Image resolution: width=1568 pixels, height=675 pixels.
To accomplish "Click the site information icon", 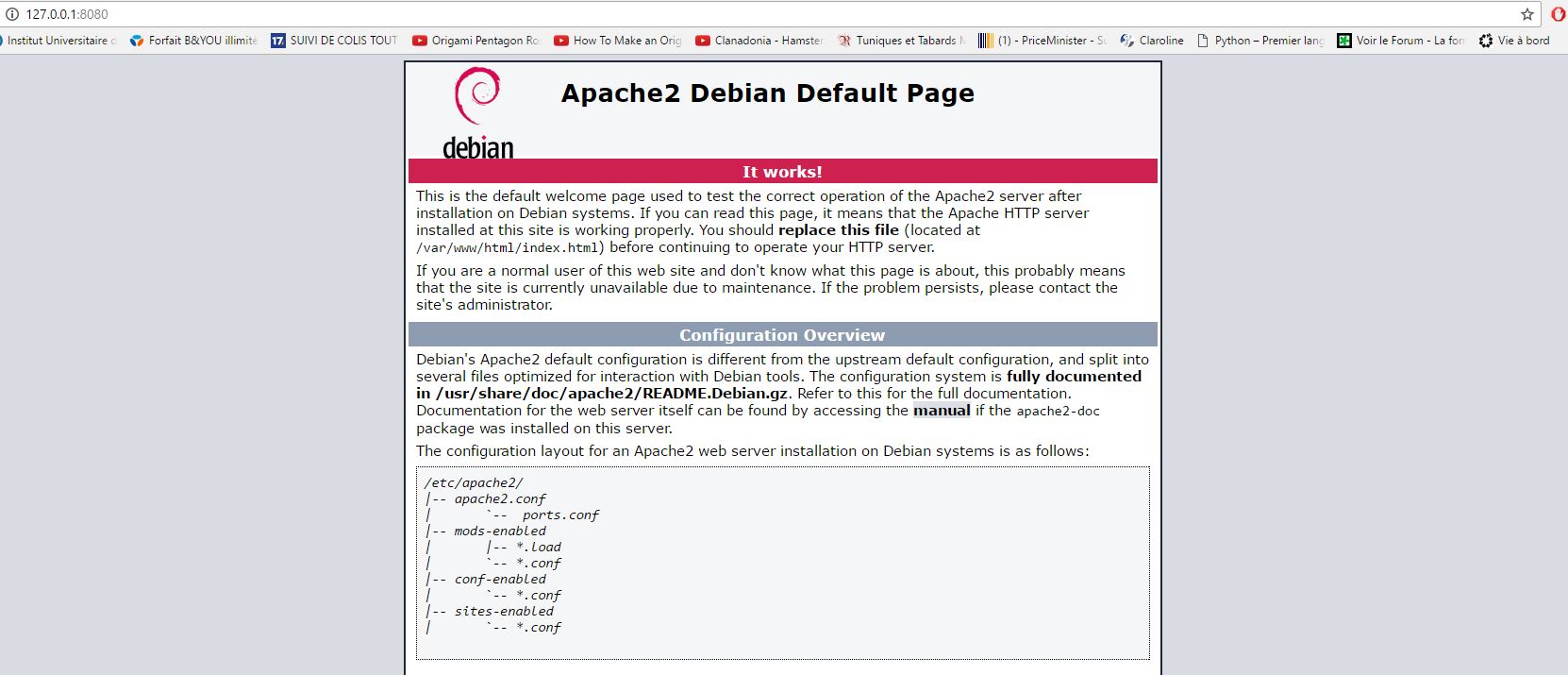I will pyautogui.click(x=12, y=14).
